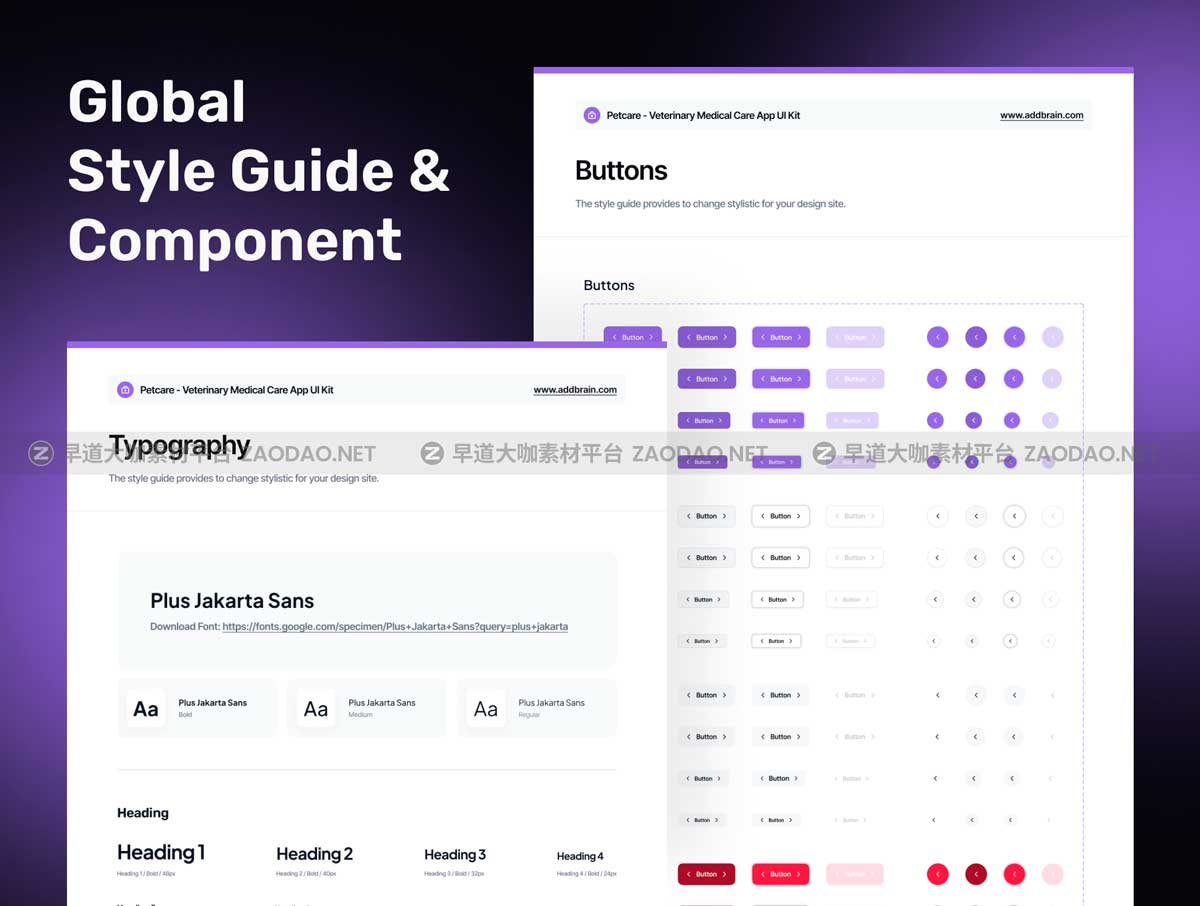Click the disabled light purple Button in top row
This screenshot has width=1200, height=906.
[x=855, y=337]
